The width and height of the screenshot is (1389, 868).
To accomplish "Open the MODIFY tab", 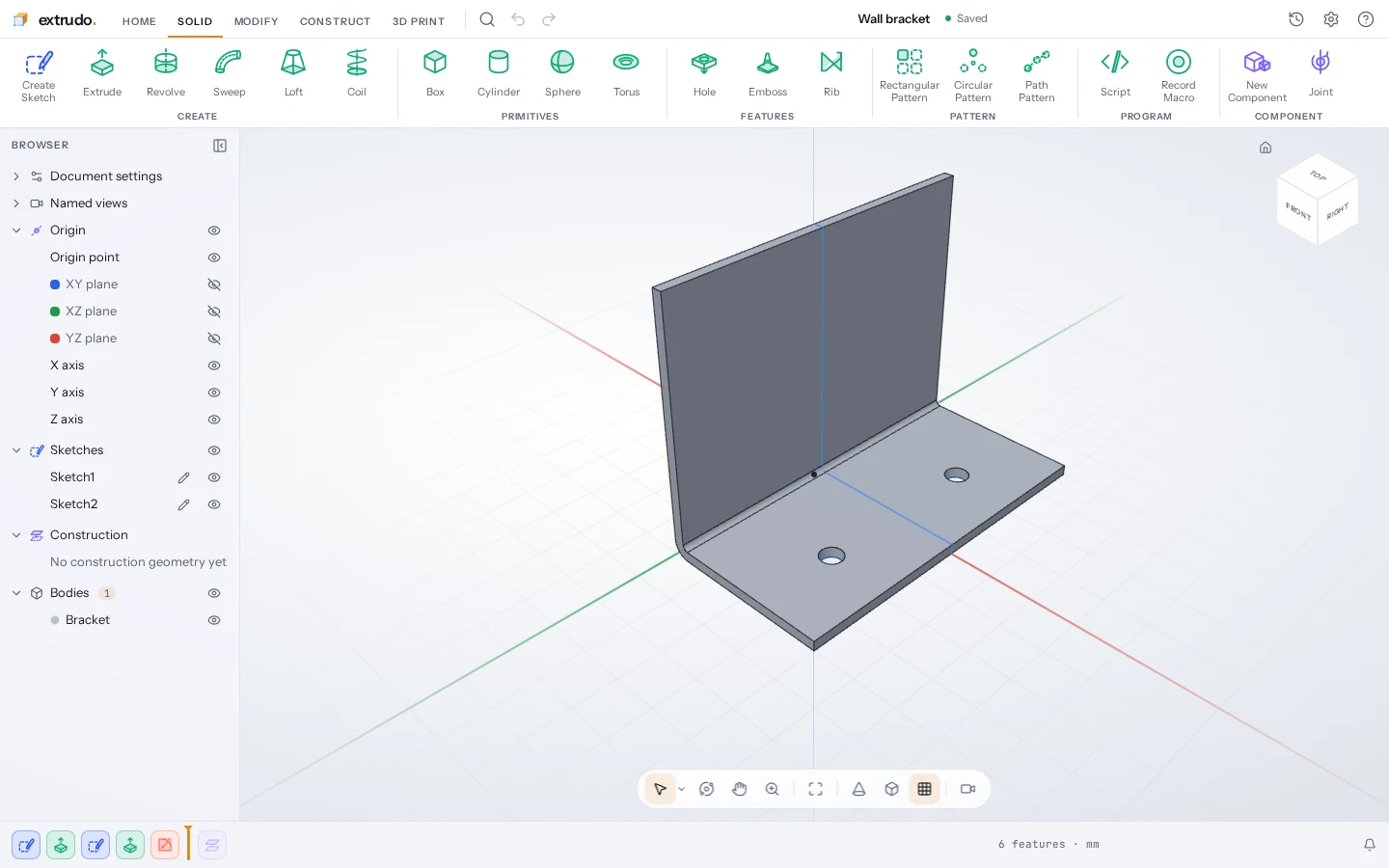I will click(256, 21).
